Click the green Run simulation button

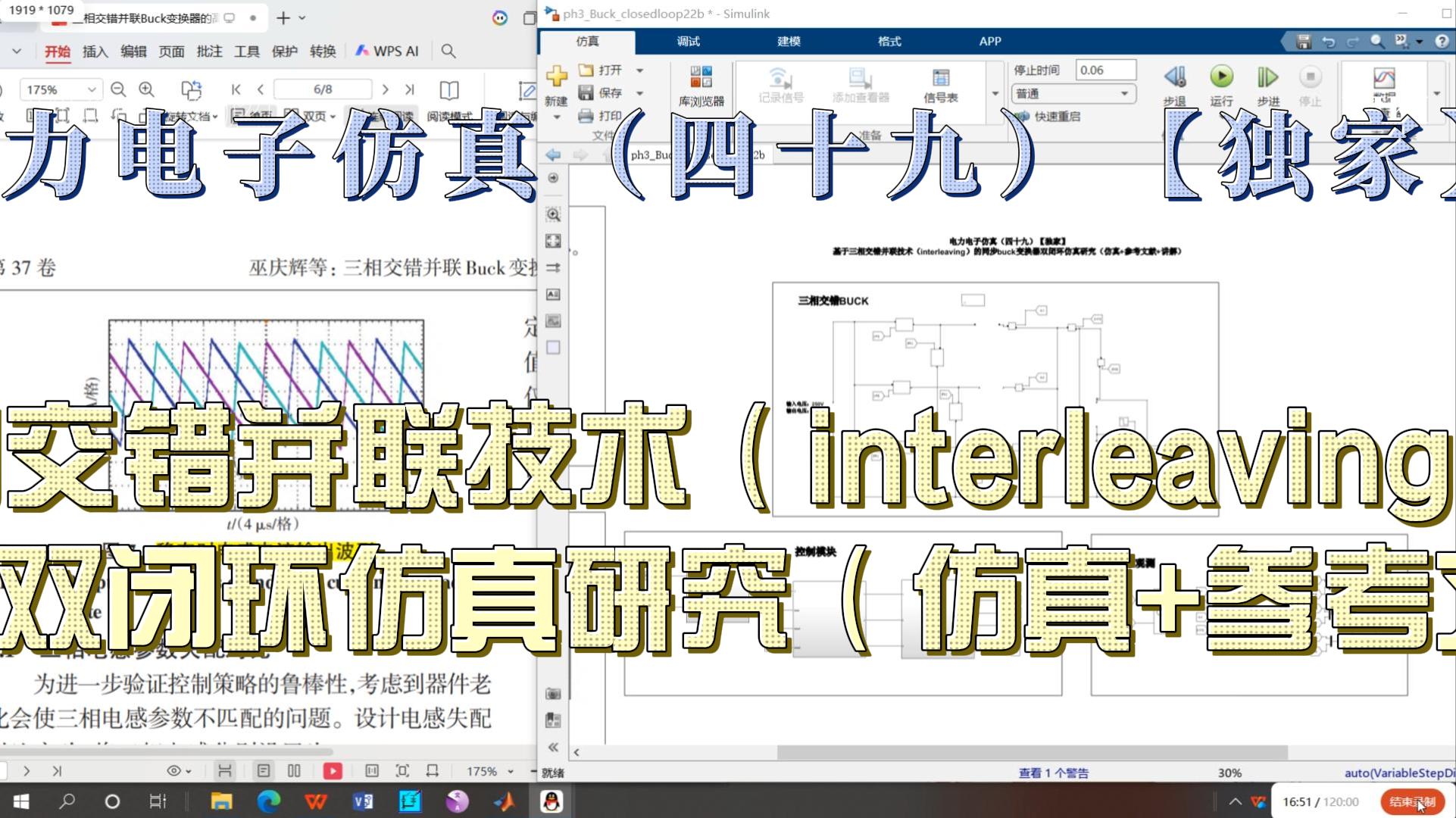pyautogui.click(x=1221, y=76)
